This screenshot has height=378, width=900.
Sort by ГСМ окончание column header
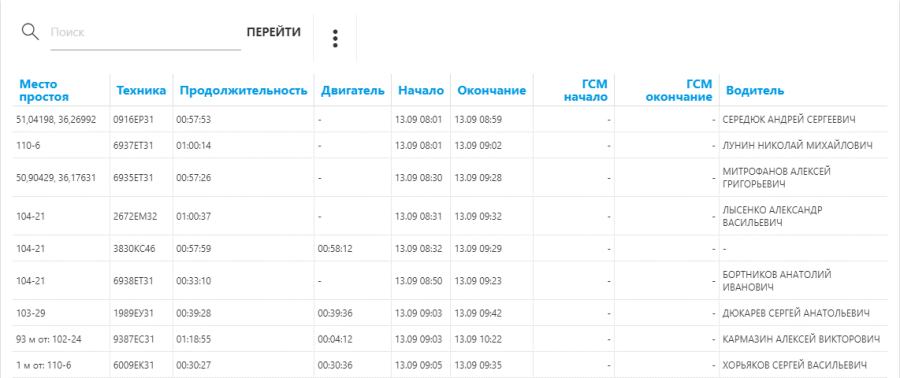point(679,91)
